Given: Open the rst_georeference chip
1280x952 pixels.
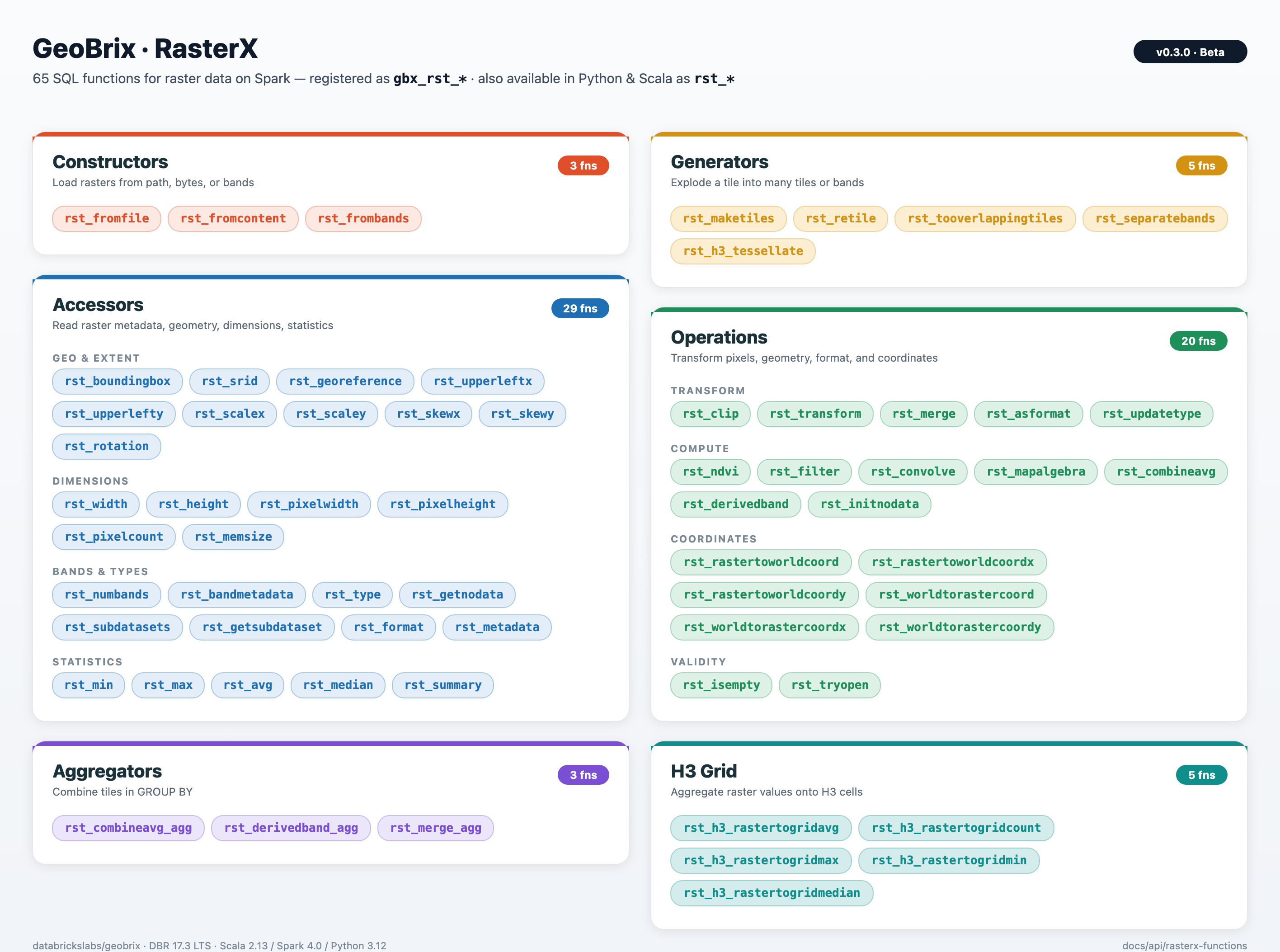Looking at the screenshot, I should (x=345, y=382).
